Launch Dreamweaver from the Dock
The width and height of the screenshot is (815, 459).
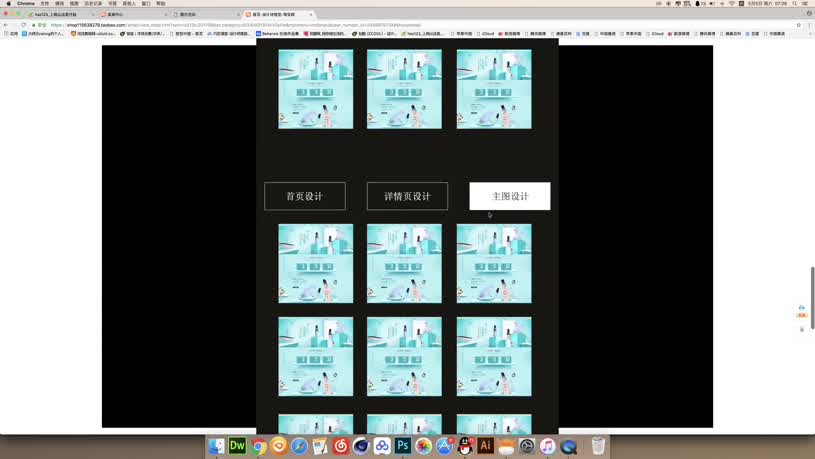(x=237, y=446)
